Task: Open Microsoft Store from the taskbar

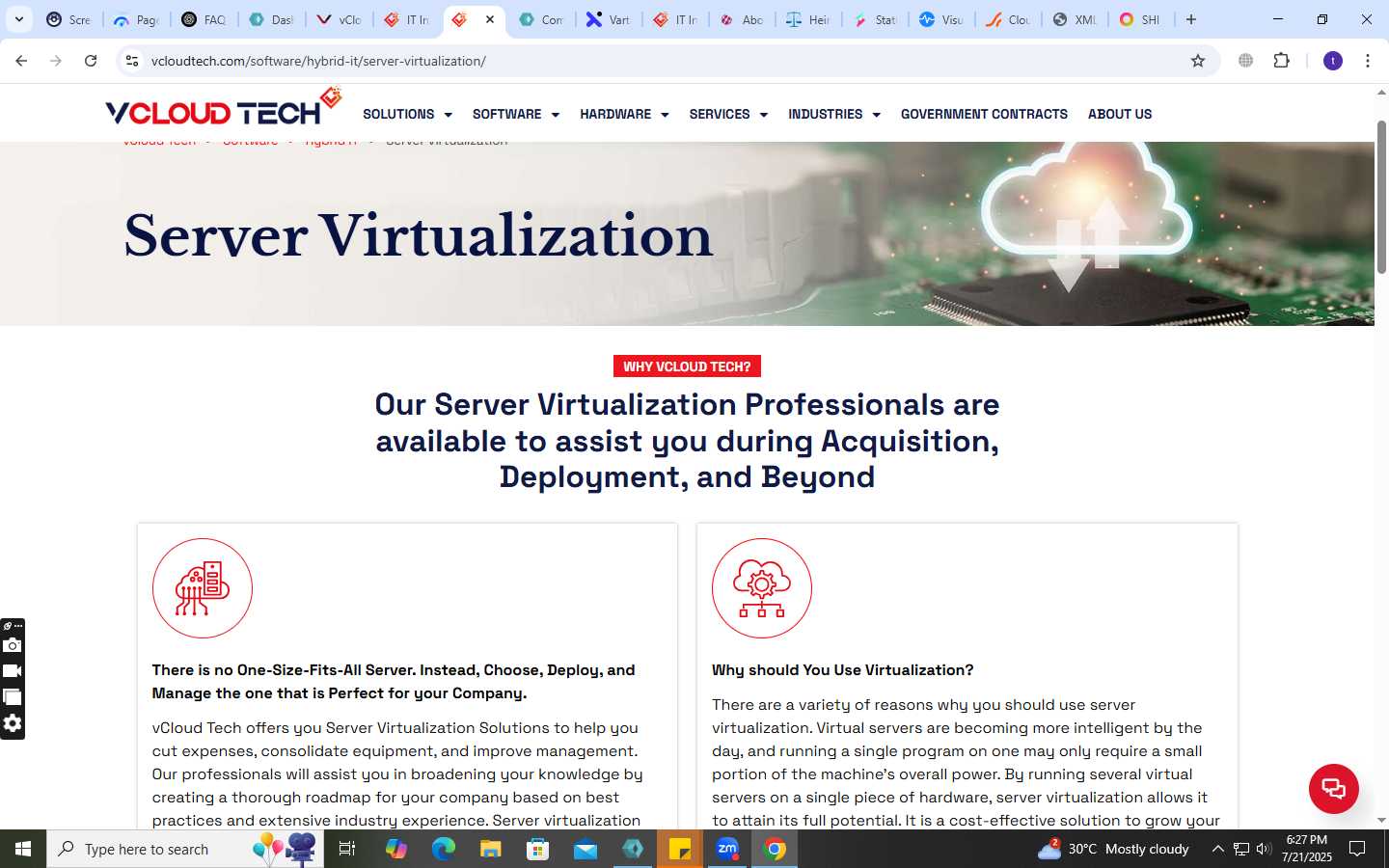Action: pyautogui.click(x=538, y=849)
